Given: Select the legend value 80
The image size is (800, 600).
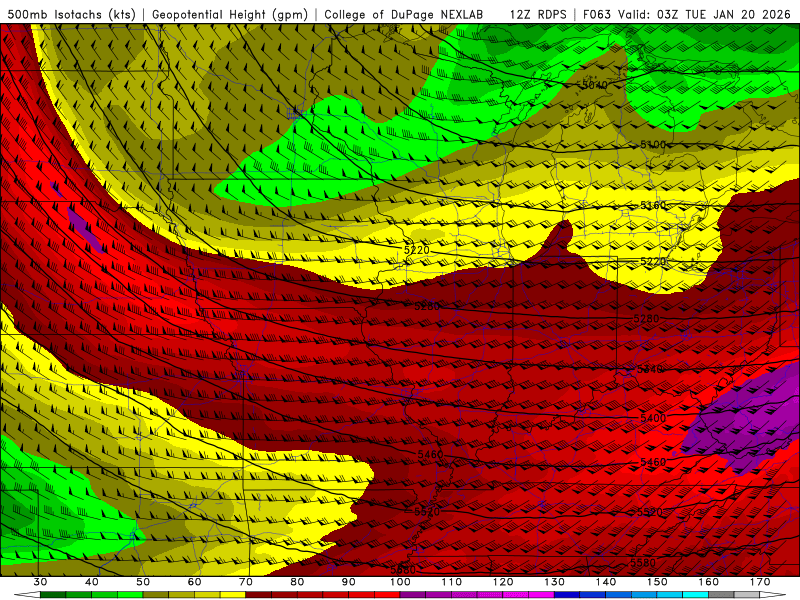Looking at the screenshot, I should click(x=297, y=582).
